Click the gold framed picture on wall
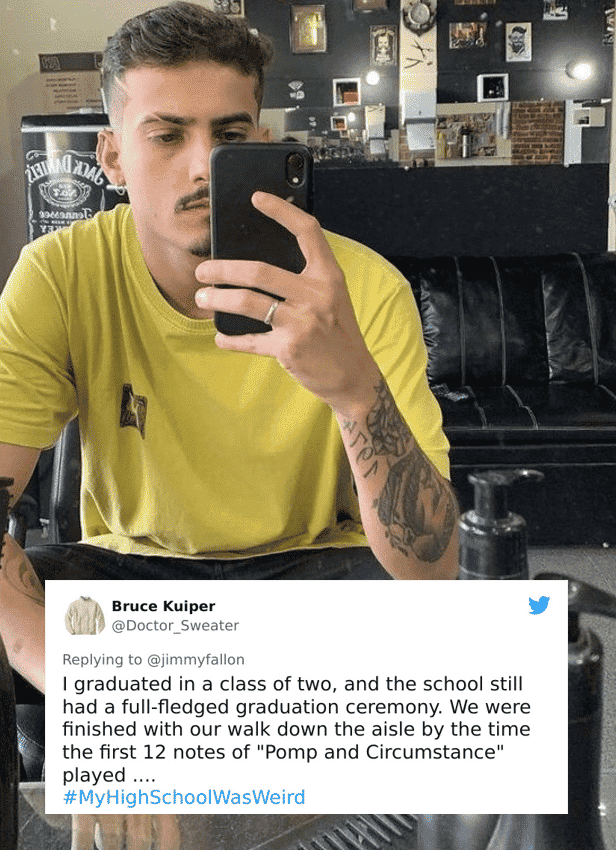The image size is (616, 850). pyautogui.click(x=307, y=29)
